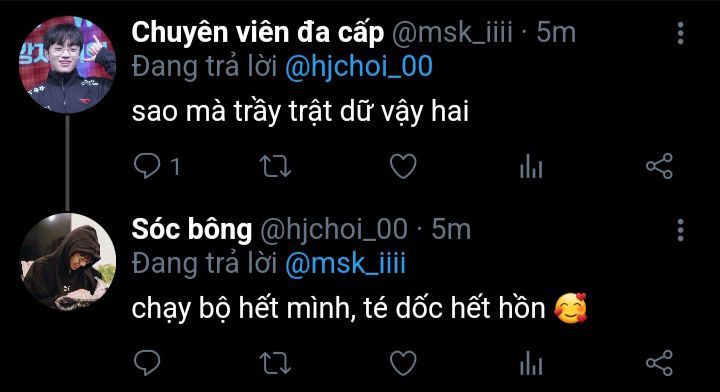Reply to Sóc bông's tweet
The width and height of the screenshot is (720, 392).
[147, 363]
